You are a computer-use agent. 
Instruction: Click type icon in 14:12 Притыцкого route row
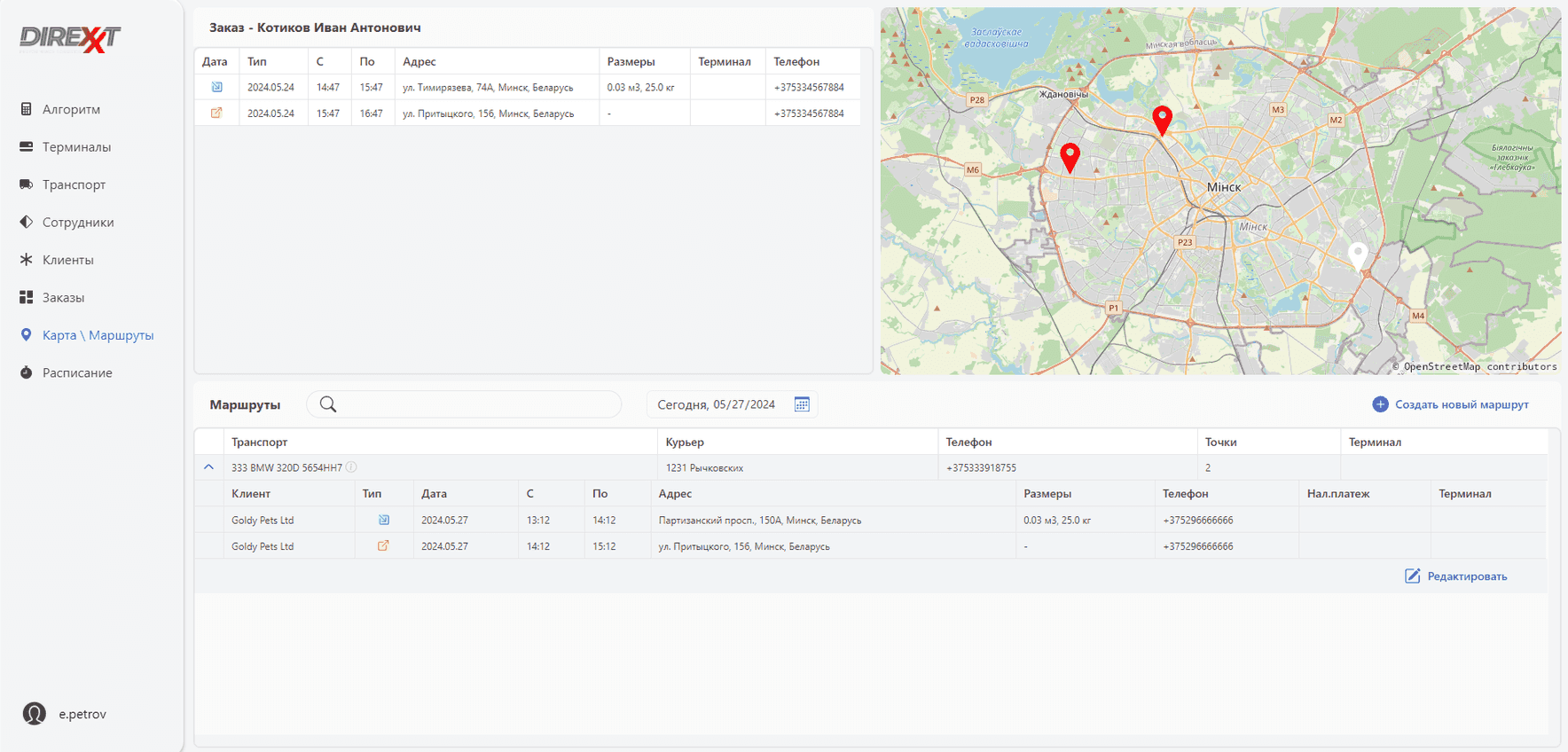(x=383, y=546)
